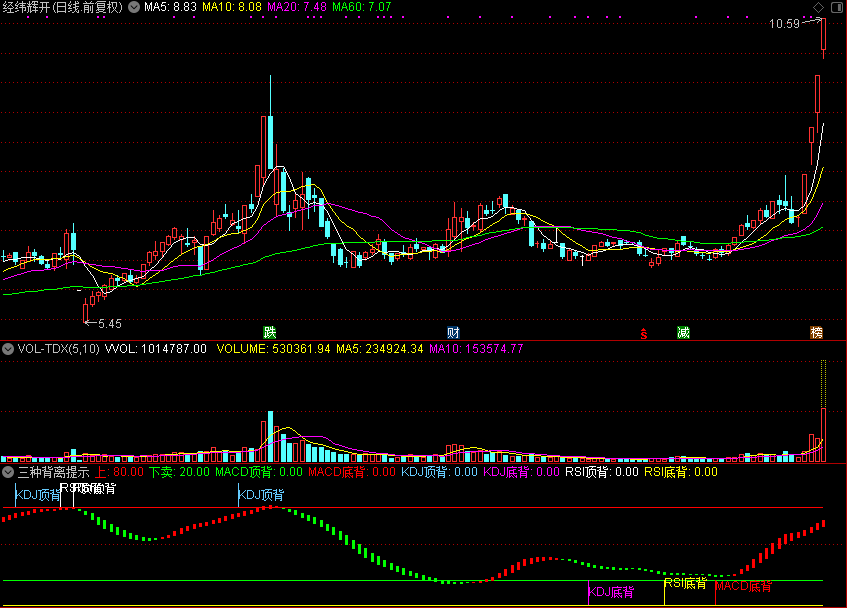Click the MA10: 8.08 label
The image size is (847, 608).
click(232, 7)
